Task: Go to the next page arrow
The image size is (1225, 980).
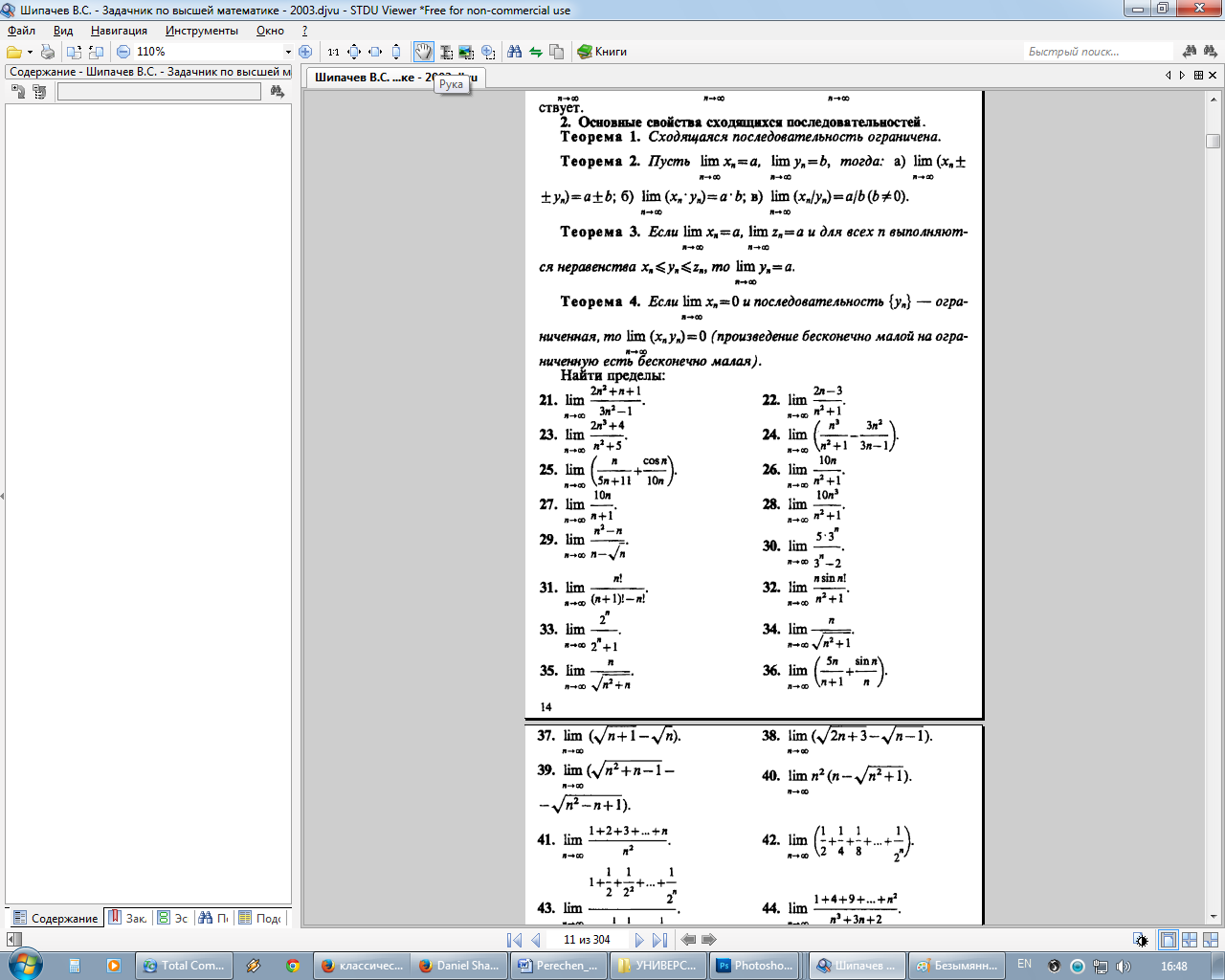Action: point(639,940)
